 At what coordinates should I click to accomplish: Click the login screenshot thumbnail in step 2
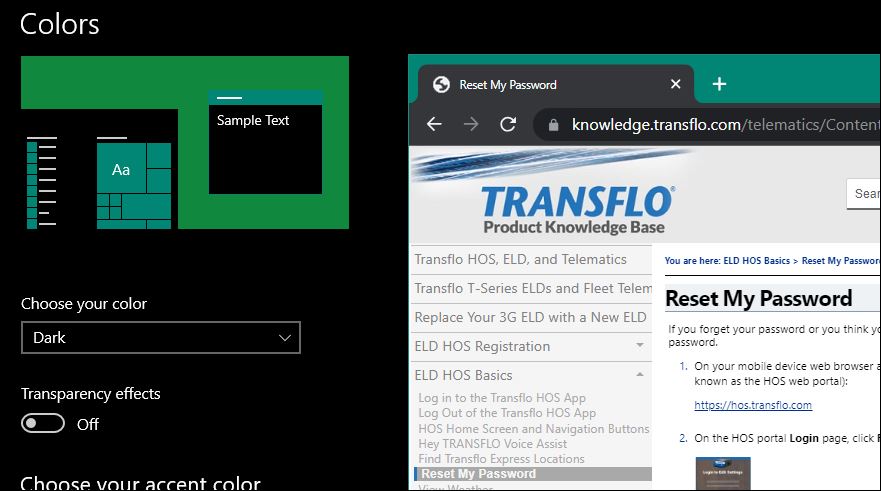723,474
